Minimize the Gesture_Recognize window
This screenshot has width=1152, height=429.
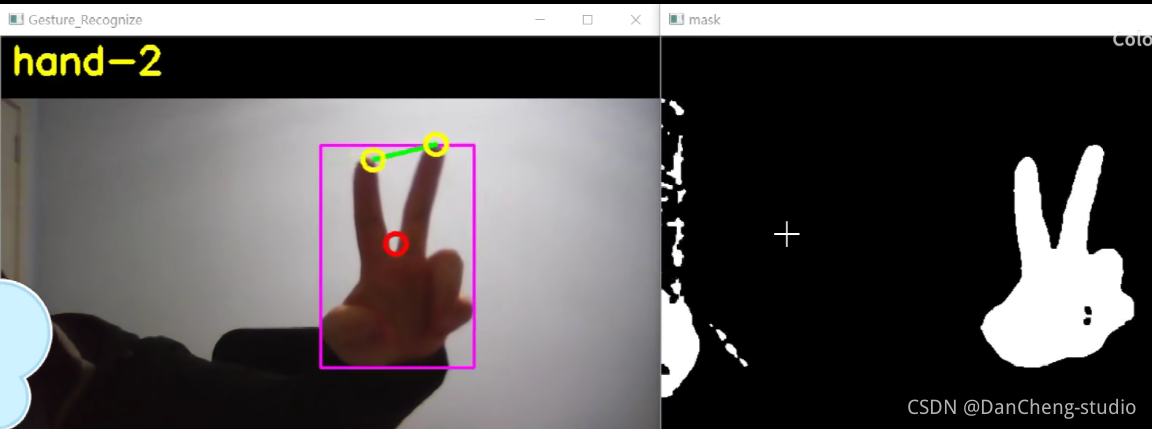(540, 20)
